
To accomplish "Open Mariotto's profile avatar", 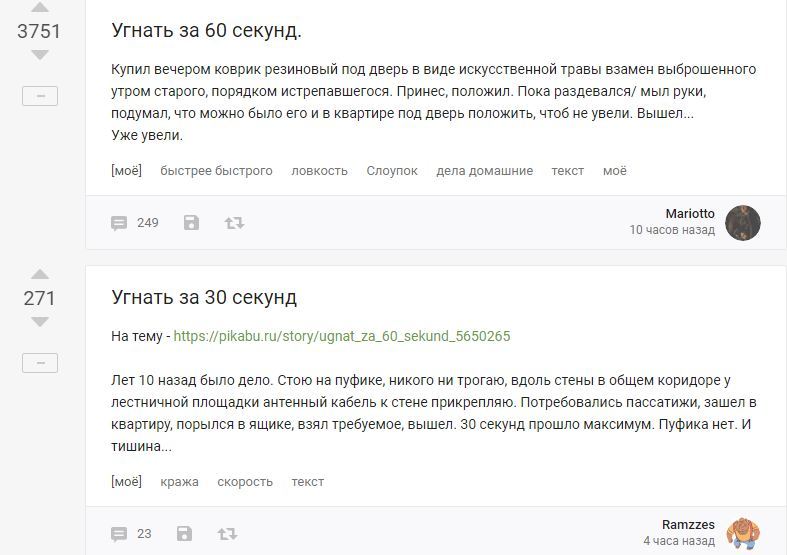I will tap(743, 223).
